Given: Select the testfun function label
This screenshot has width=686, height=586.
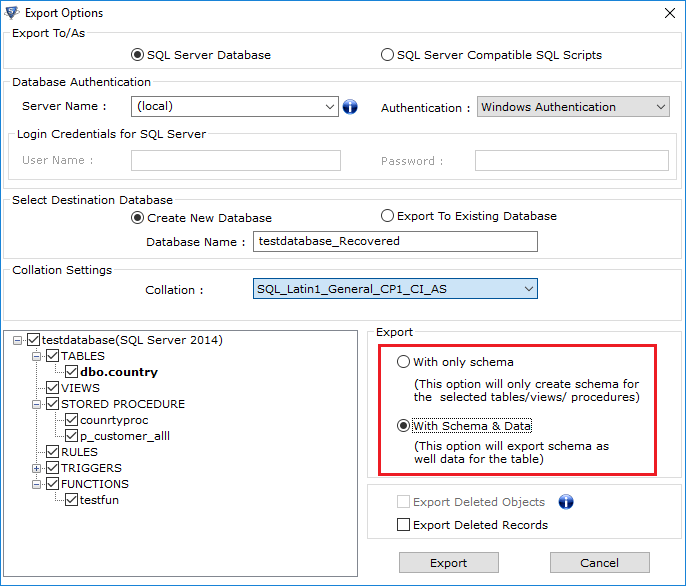Looking at the screenshot, I should click(x=99, y=500).
